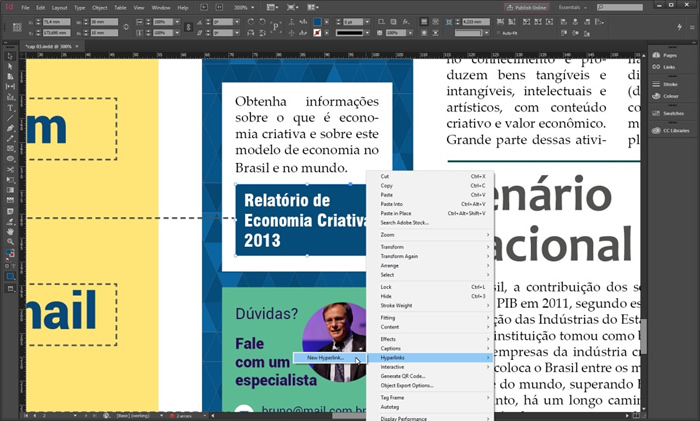700x421 pixels.
Task: Open the Swatches panel
Action: pos(672,114)
